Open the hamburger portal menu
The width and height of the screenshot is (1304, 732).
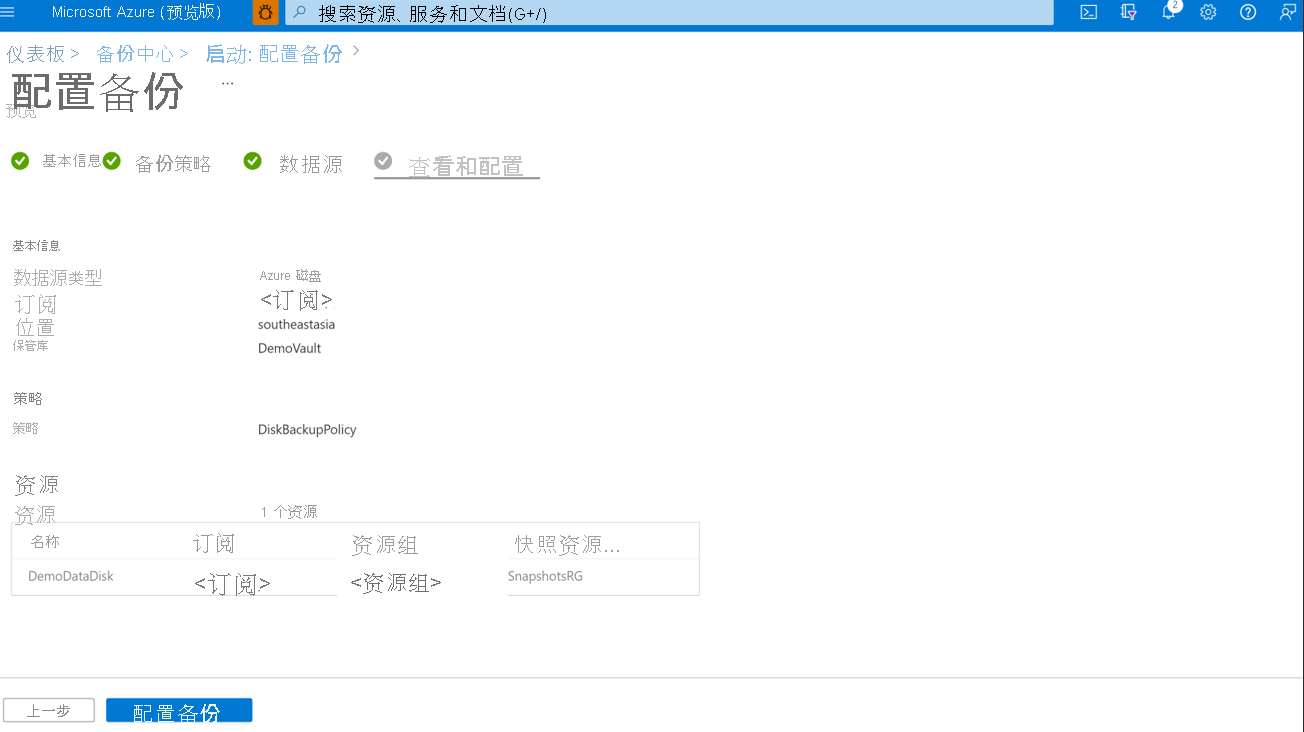point(8,13)
